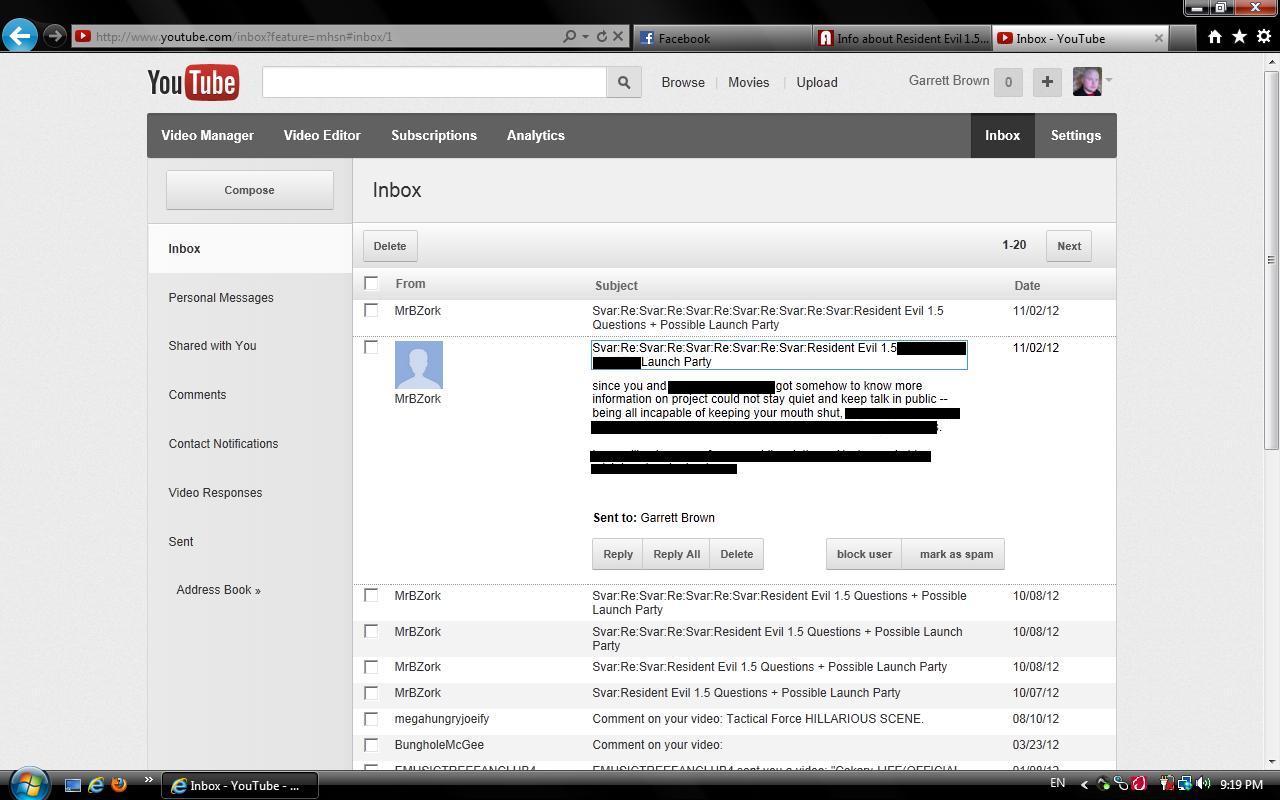This screenshot has width=1280, height=800.
Task: Check the BungholeMcGee comment checkbox
Action: pos(371,744)
